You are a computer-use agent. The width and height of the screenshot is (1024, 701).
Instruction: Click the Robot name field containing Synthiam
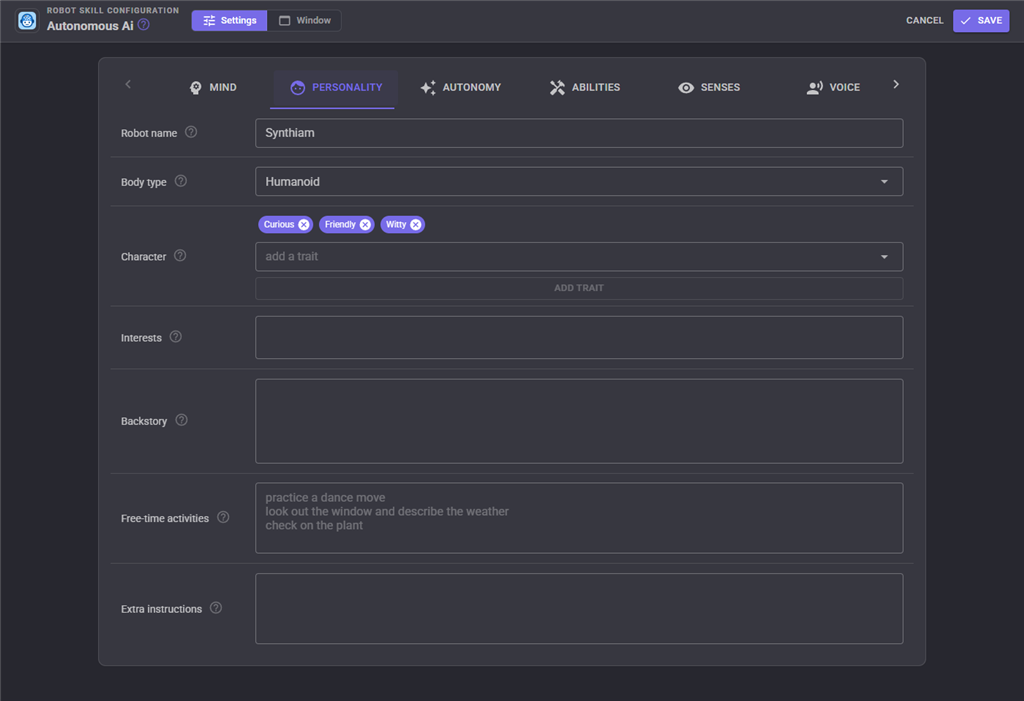(x=579, y=133)
